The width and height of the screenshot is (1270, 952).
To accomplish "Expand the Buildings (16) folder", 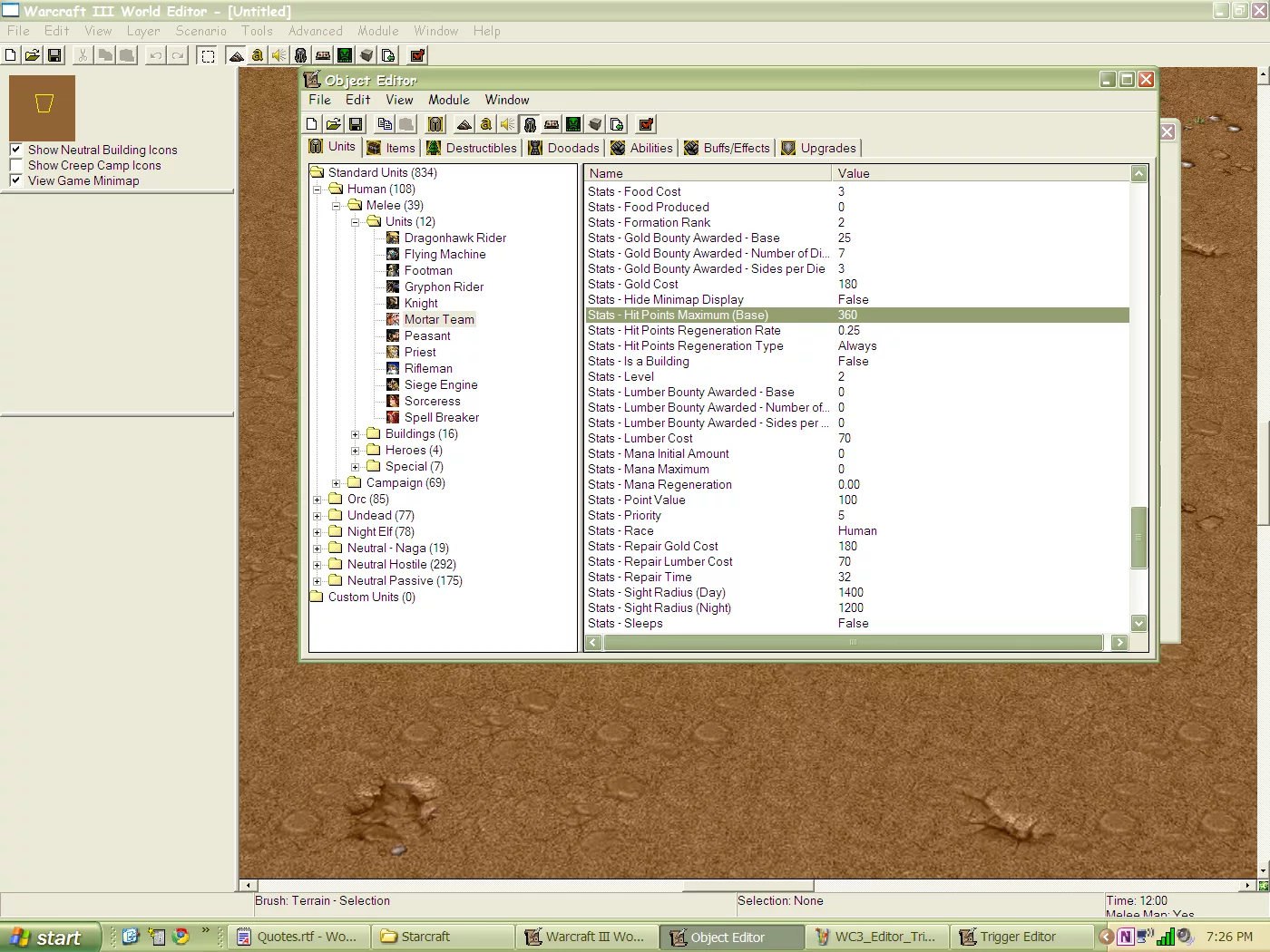I will pos(356,434).
